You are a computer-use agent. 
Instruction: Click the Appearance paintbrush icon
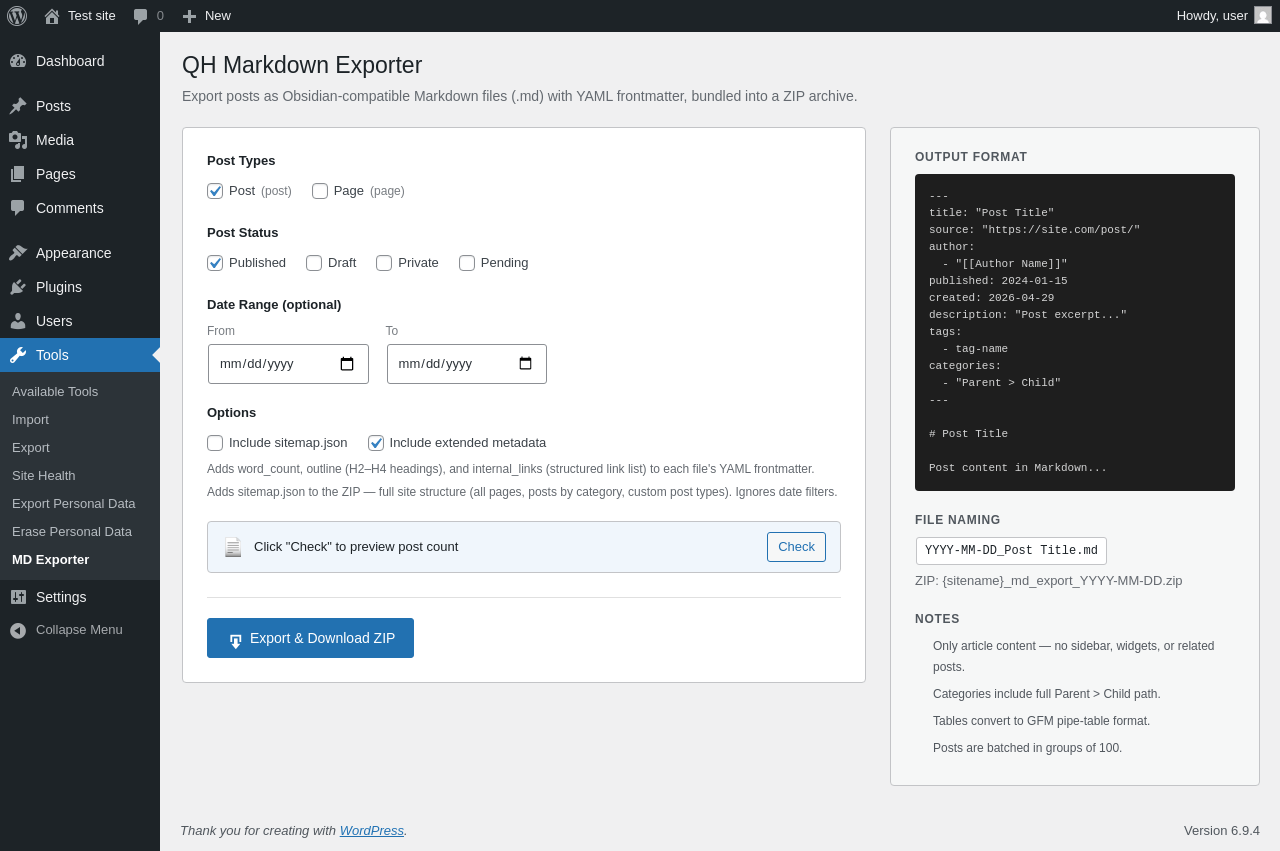[x=18, y=253]
